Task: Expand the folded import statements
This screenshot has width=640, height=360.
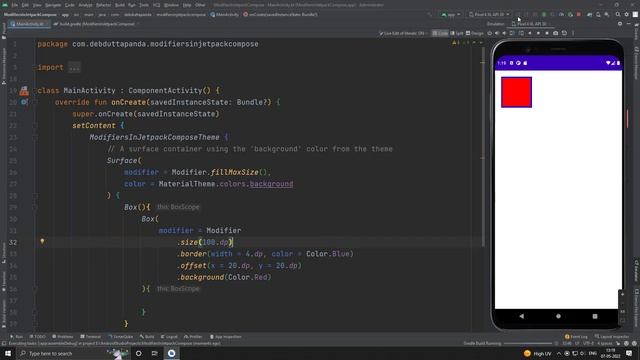Action: 74,68
